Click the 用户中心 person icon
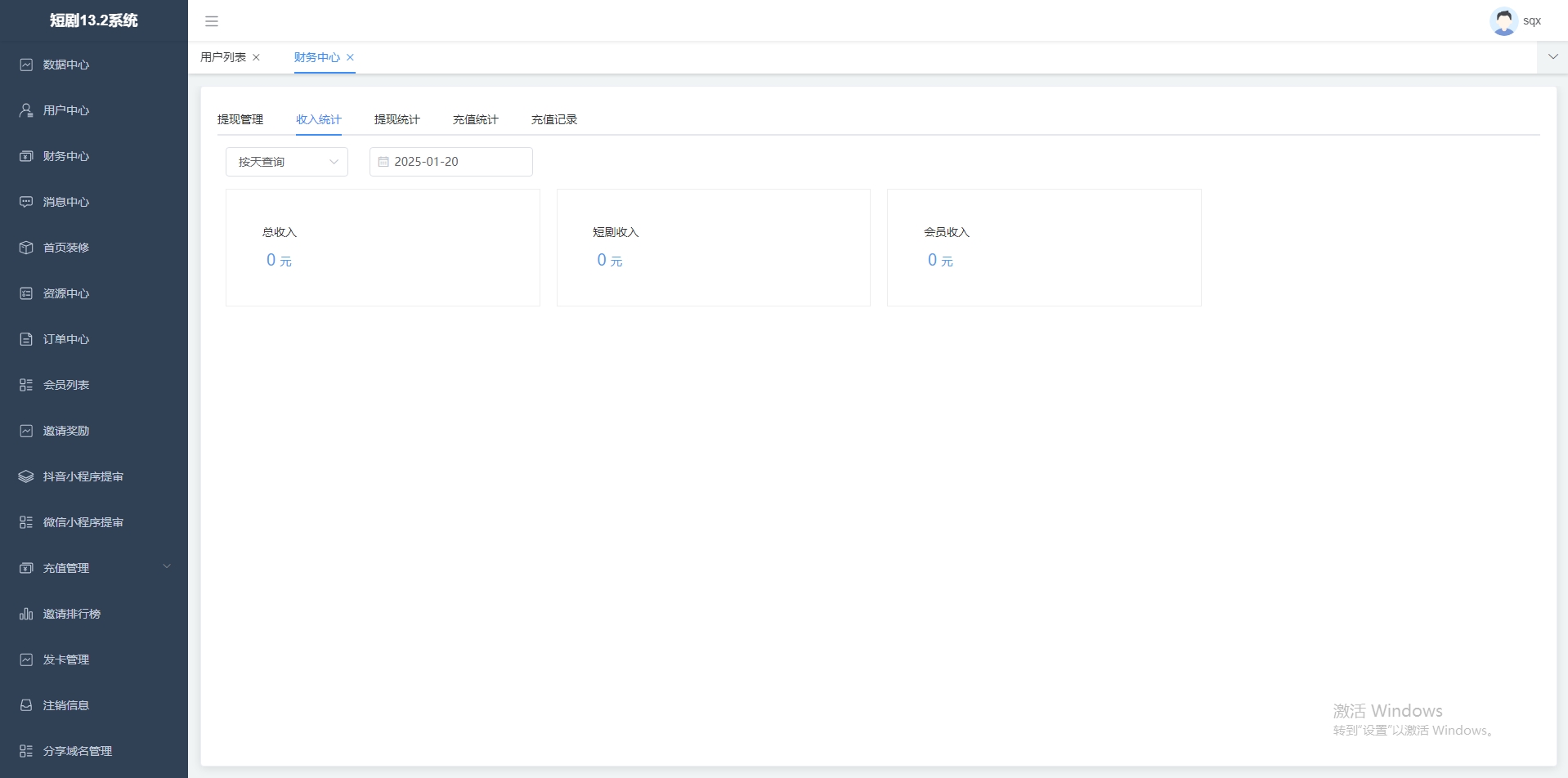 point(26,110)
